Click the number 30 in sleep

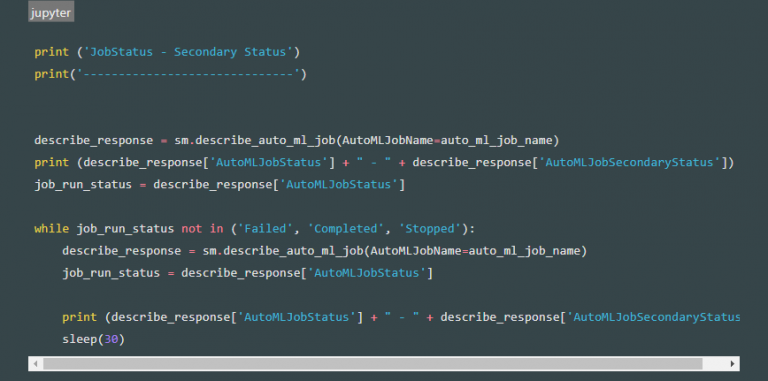click(111, 339)
